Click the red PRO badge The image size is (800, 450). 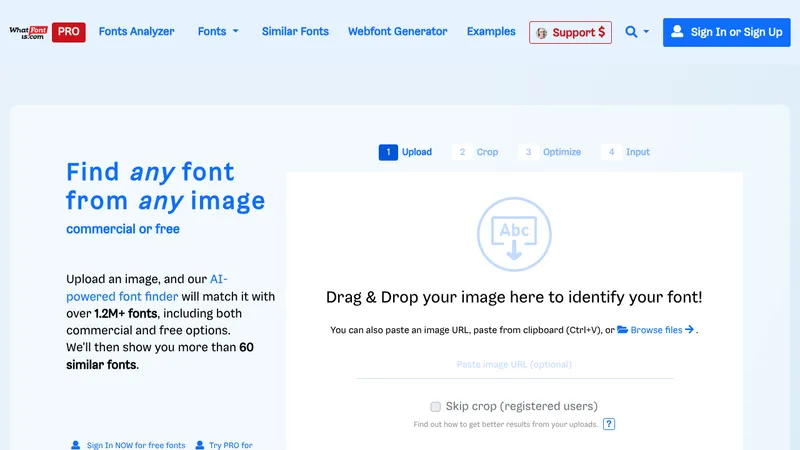[x=68, y=32]
